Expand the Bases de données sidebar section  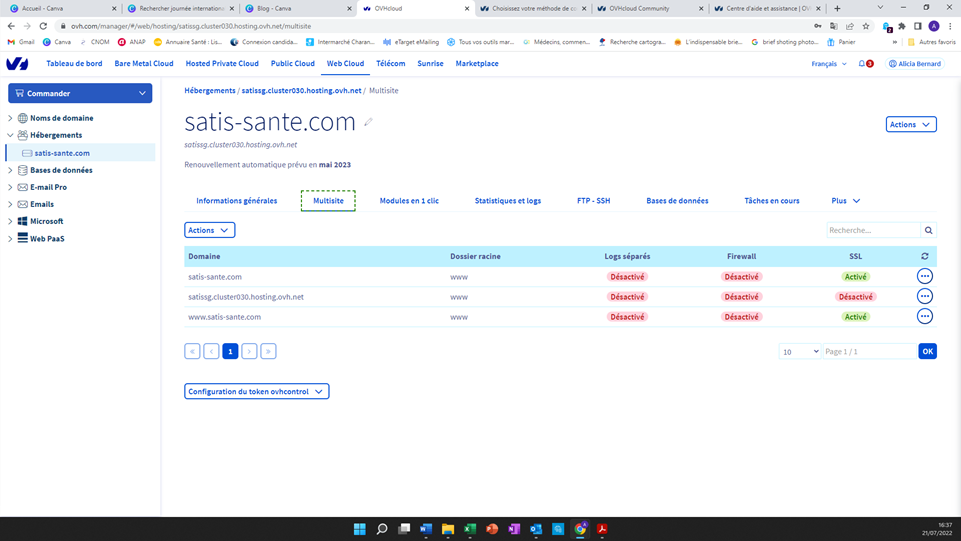[x=10, y=170]
